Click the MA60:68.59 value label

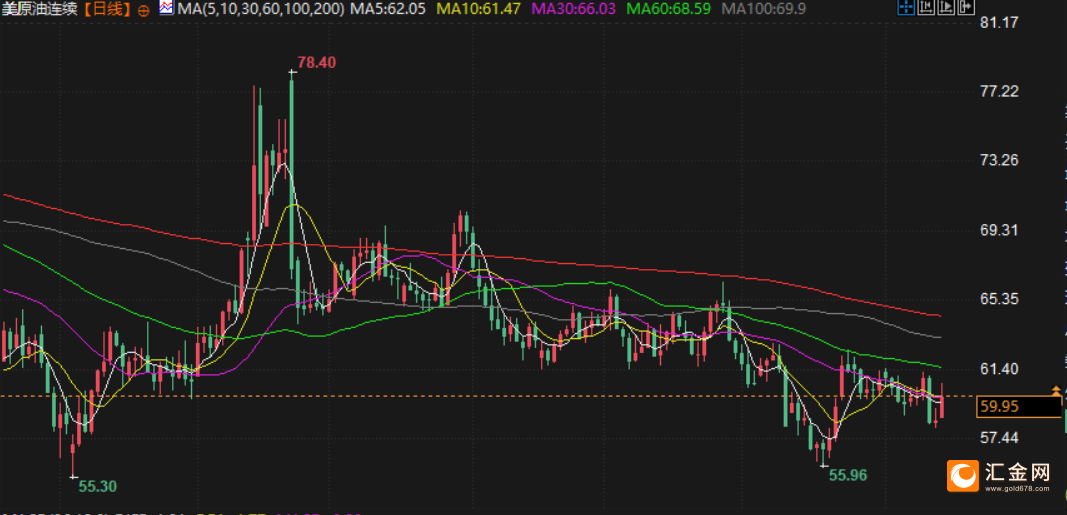[668, 10]
